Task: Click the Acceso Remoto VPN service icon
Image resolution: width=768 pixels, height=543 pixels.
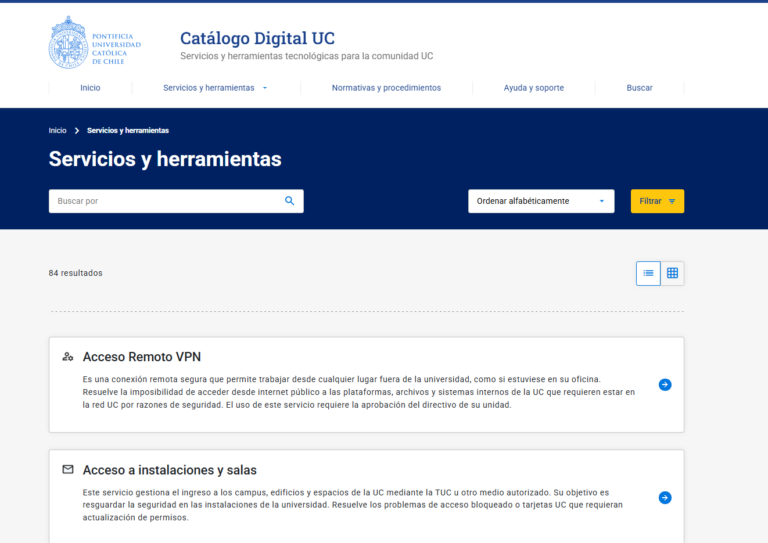Action: tap(68, 357)
